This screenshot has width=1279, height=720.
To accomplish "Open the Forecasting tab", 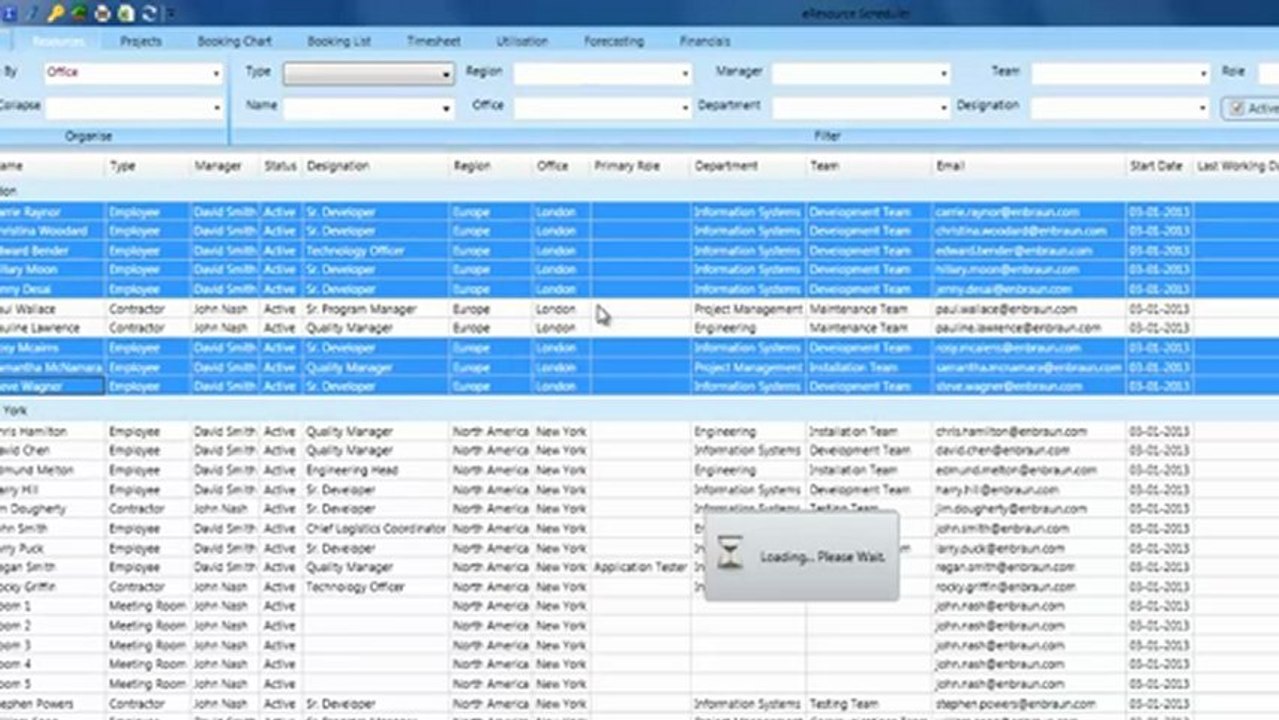I will [614, 41].
